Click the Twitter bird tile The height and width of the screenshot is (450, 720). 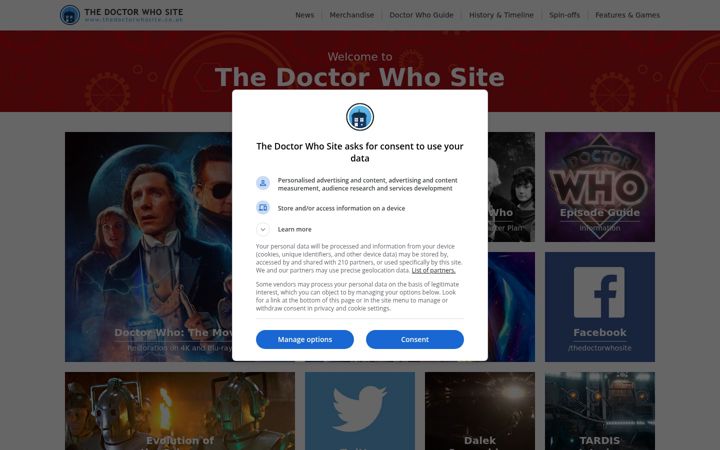(360, 411)
